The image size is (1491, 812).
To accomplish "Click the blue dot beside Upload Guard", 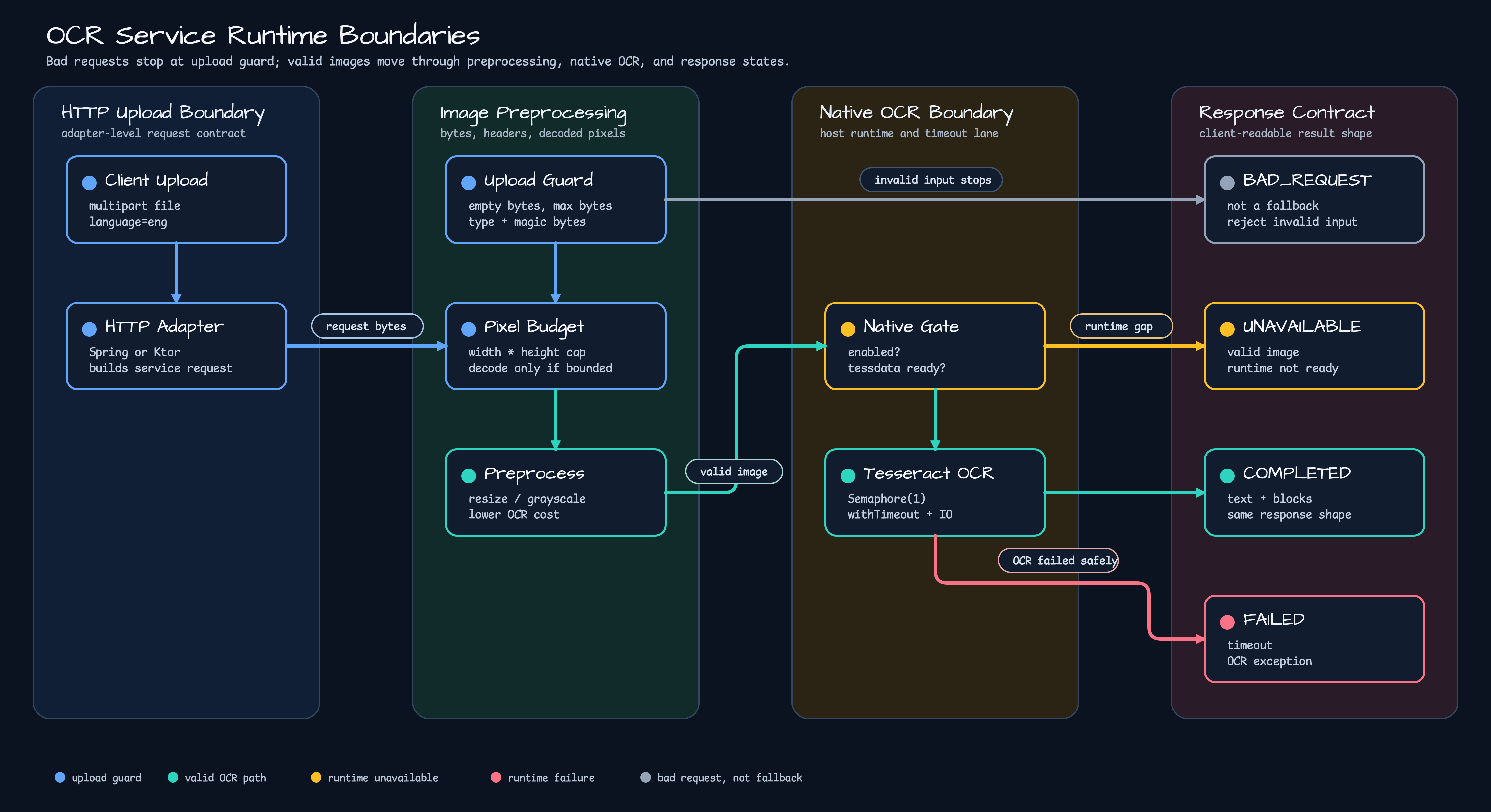I will [x=468, y=183].
